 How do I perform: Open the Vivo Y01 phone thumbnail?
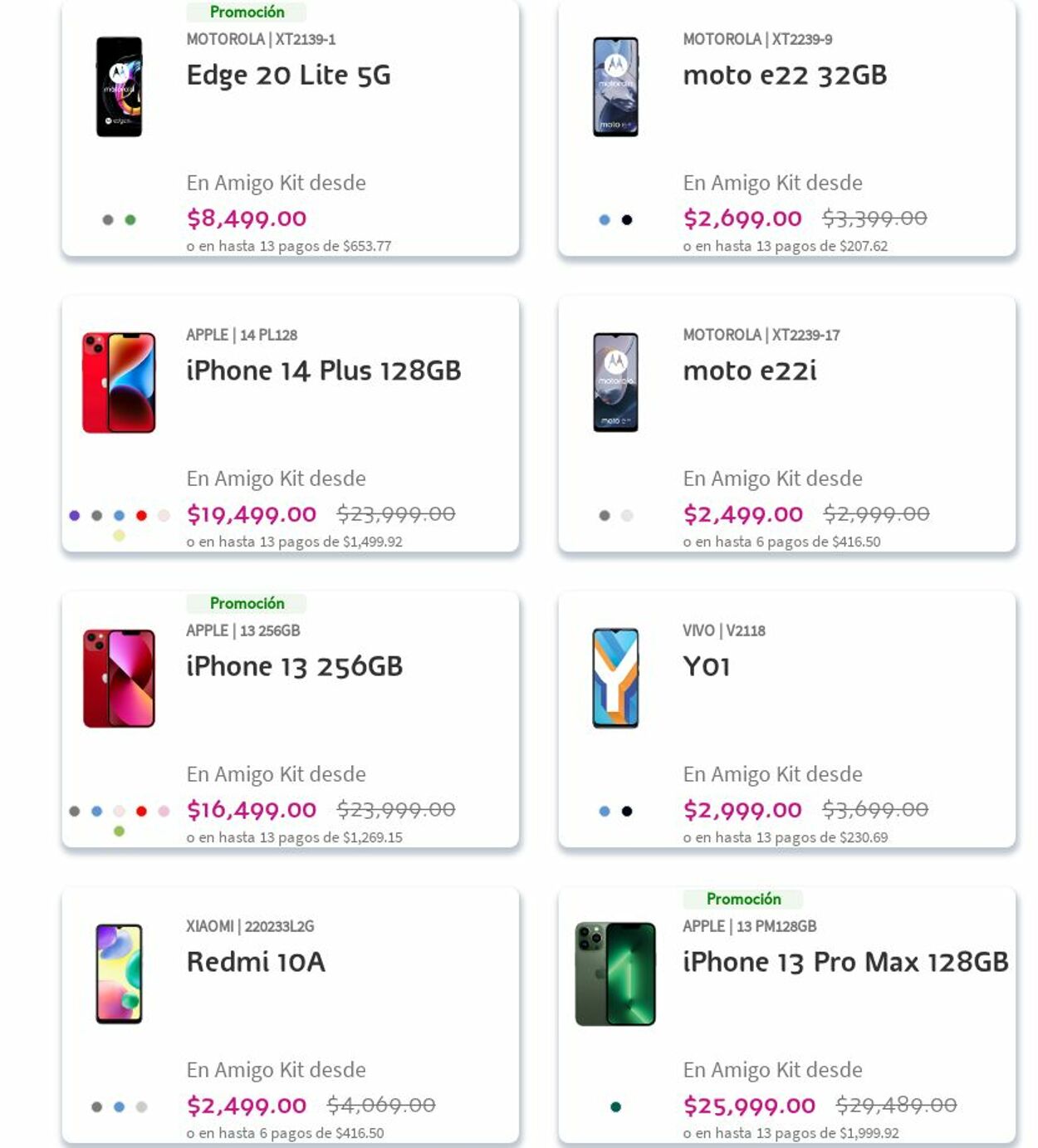pos(615,678)
